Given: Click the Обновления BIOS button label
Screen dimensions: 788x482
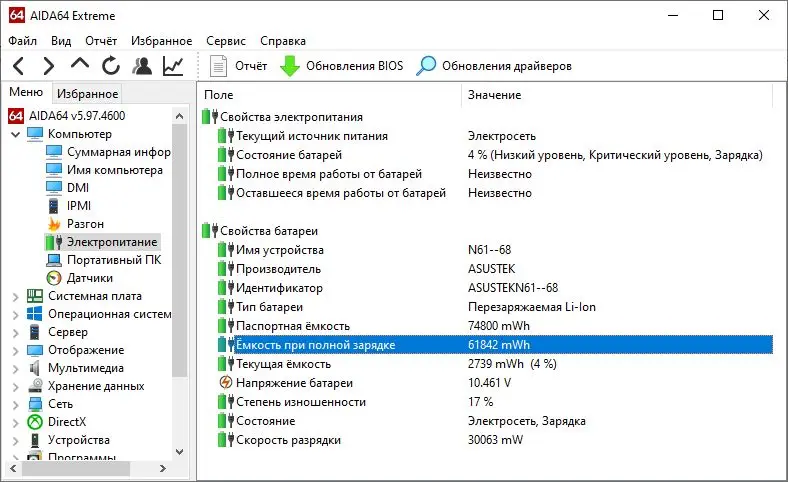Looking at the screenshot, I should point(354,66).
